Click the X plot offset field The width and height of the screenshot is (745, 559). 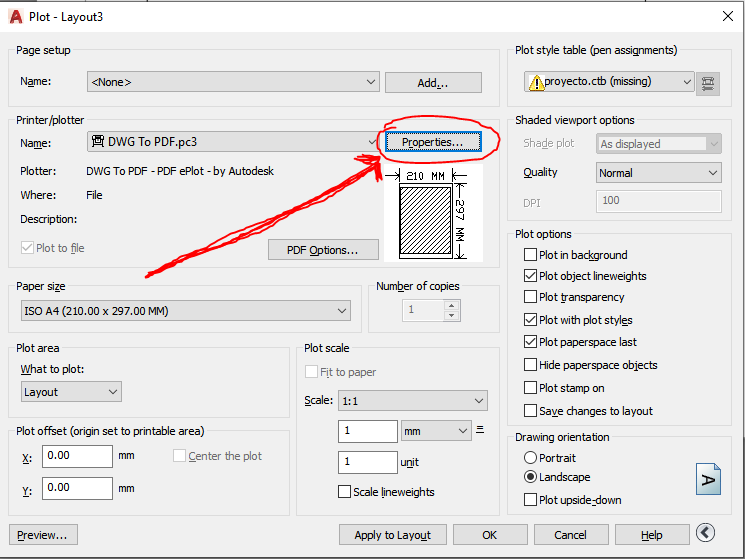pos(77,456)
